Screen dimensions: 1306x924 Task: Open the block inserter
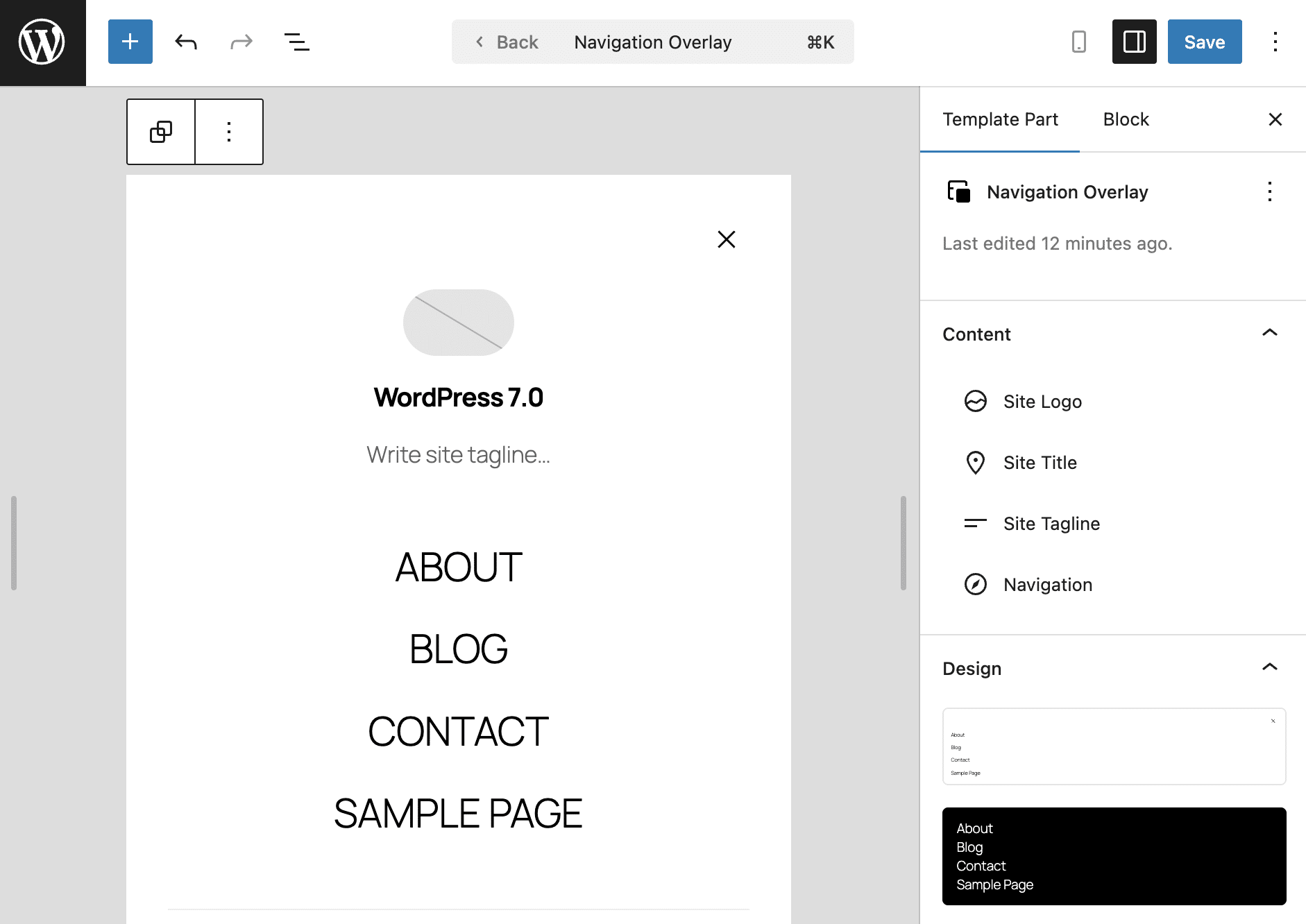(x=129, y=42)
